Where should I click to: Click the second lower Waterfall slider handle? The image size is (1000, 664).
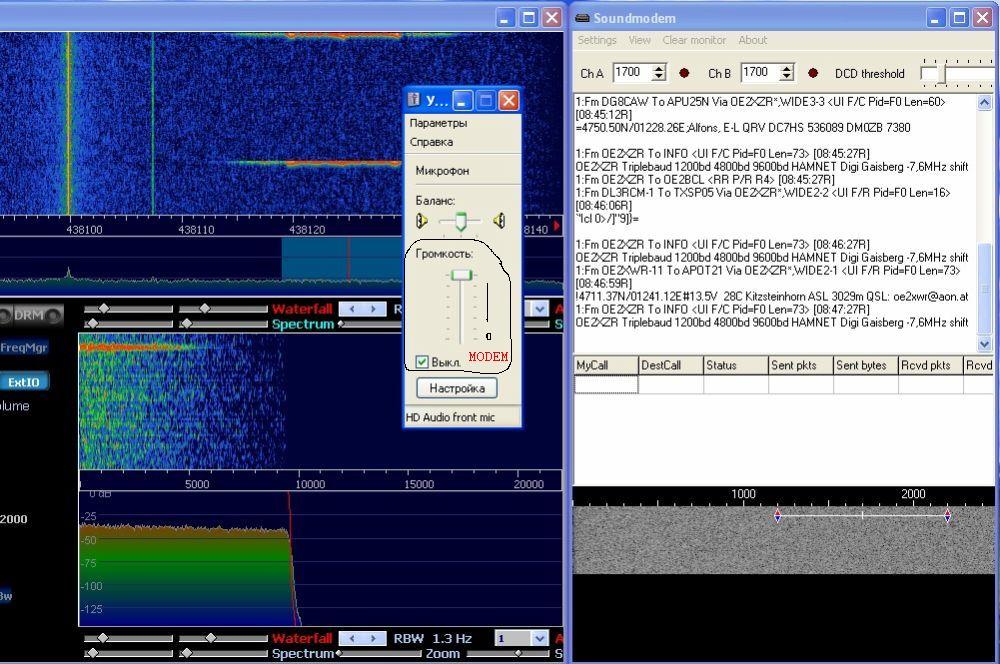(x=210, y=638)
